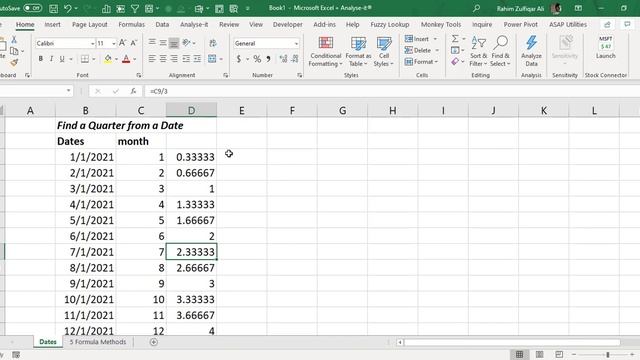Click Accounting Number Format dollar icon

[239, 59]
